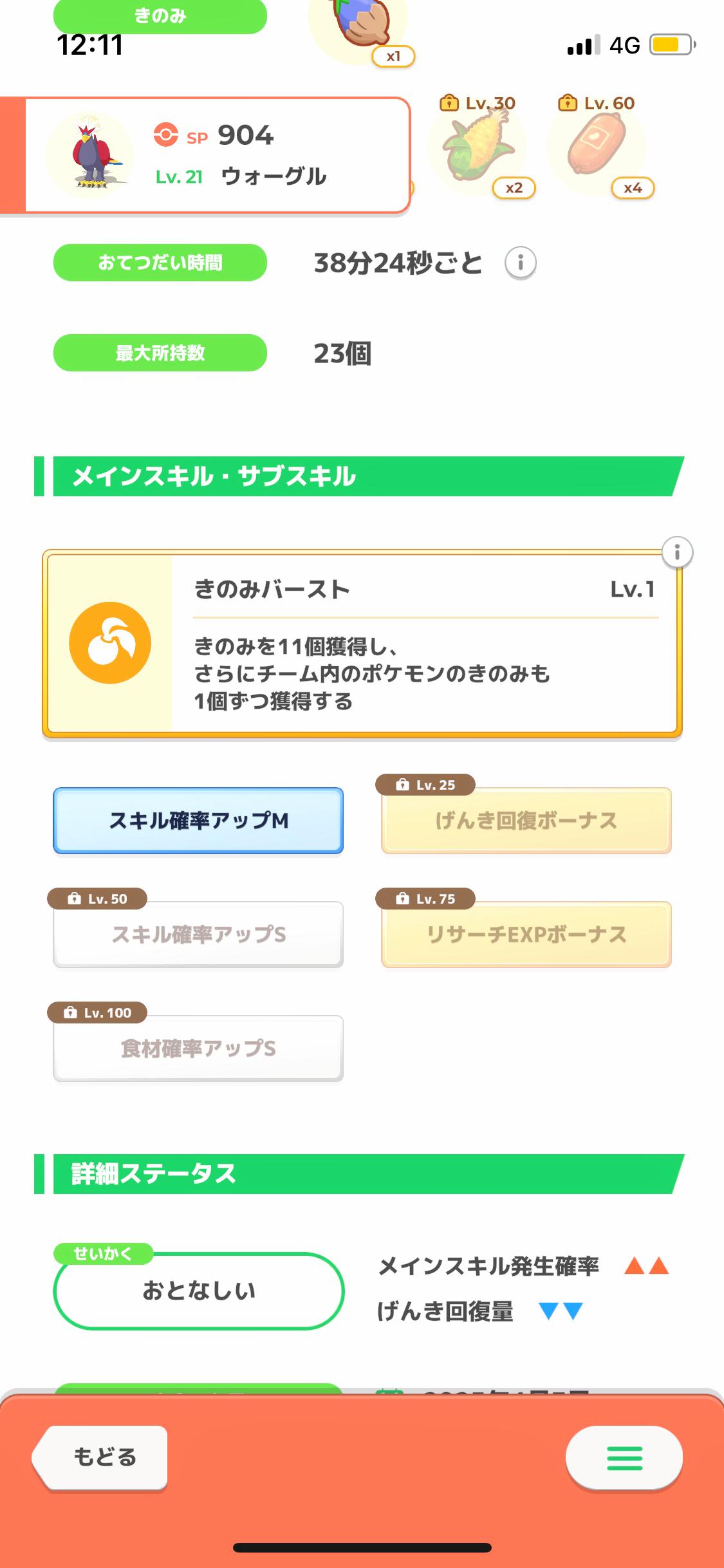Tap the ウォーグル Pokémon portrait

(90, 154)
